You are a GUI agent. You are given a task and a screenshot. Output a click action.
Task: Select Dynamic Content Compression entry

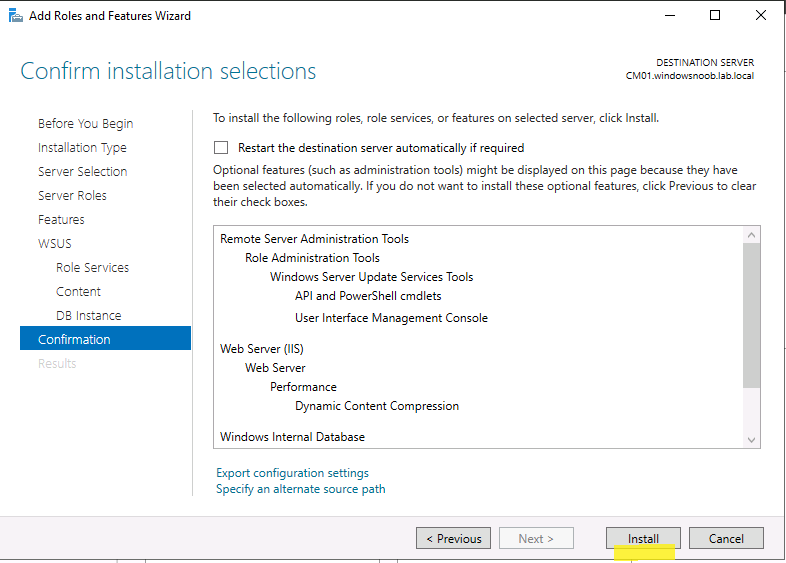tap(377, 406)
